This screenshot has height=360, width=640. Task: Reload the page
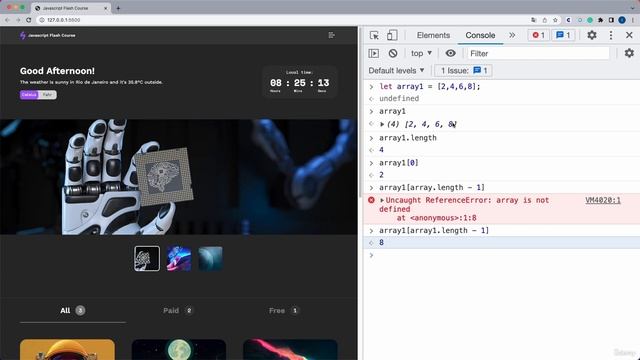[29, 20]
